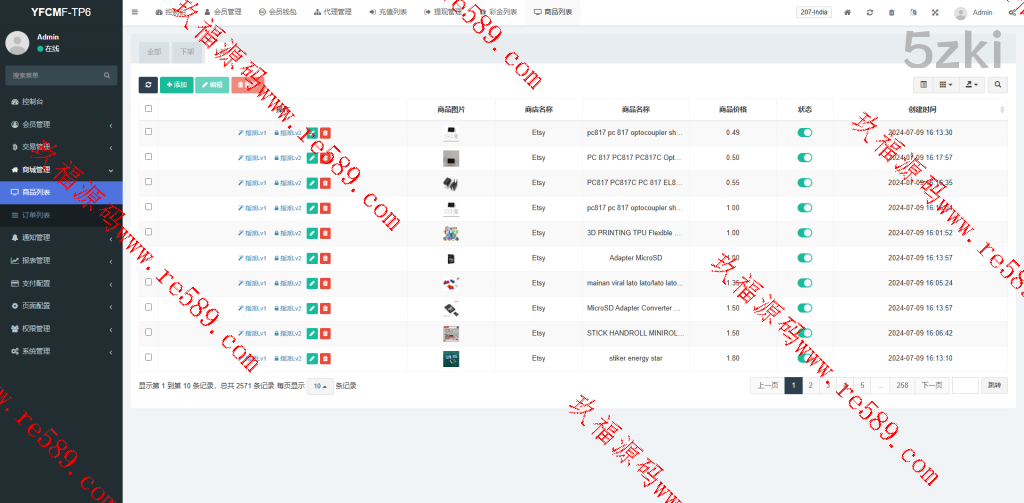Disable the status switch for Adapter MicroSD
Viewport: 1024px width, 503px height.
point(804,258)
